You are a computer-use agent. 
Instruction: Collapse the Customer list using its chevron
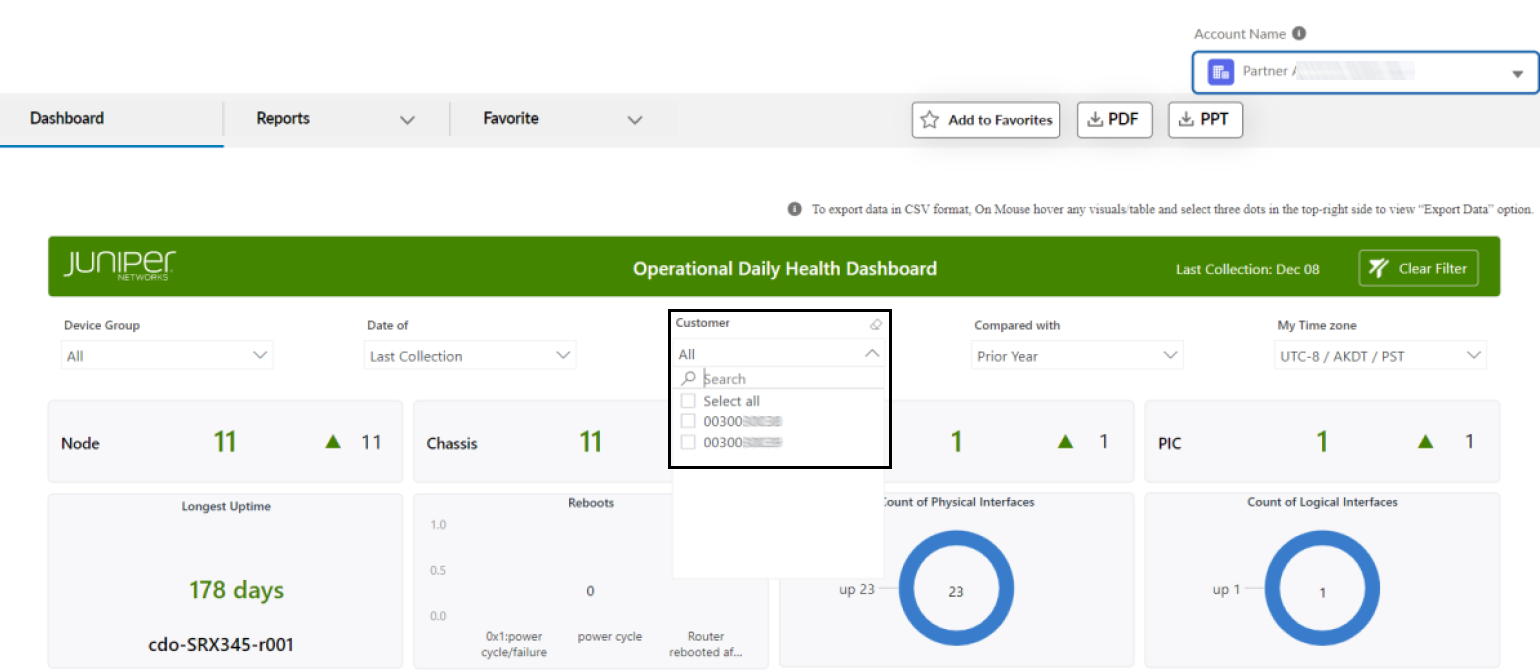871,353
